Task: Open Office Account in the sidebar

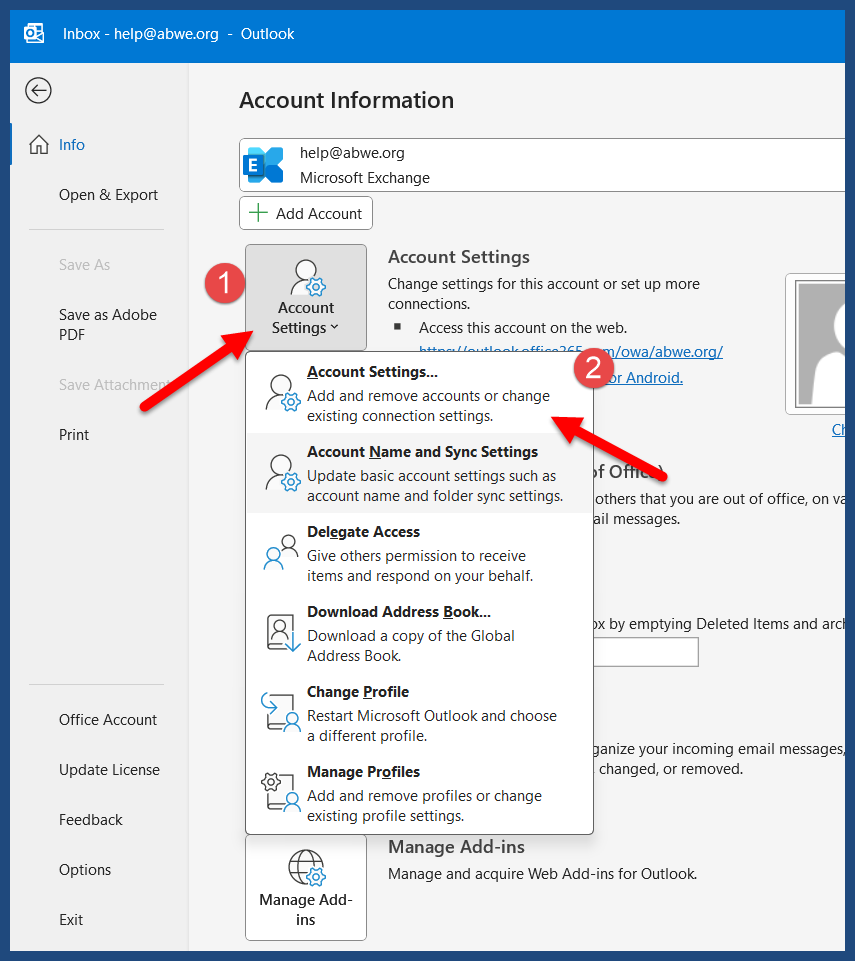Action: (x=108, y=720)
